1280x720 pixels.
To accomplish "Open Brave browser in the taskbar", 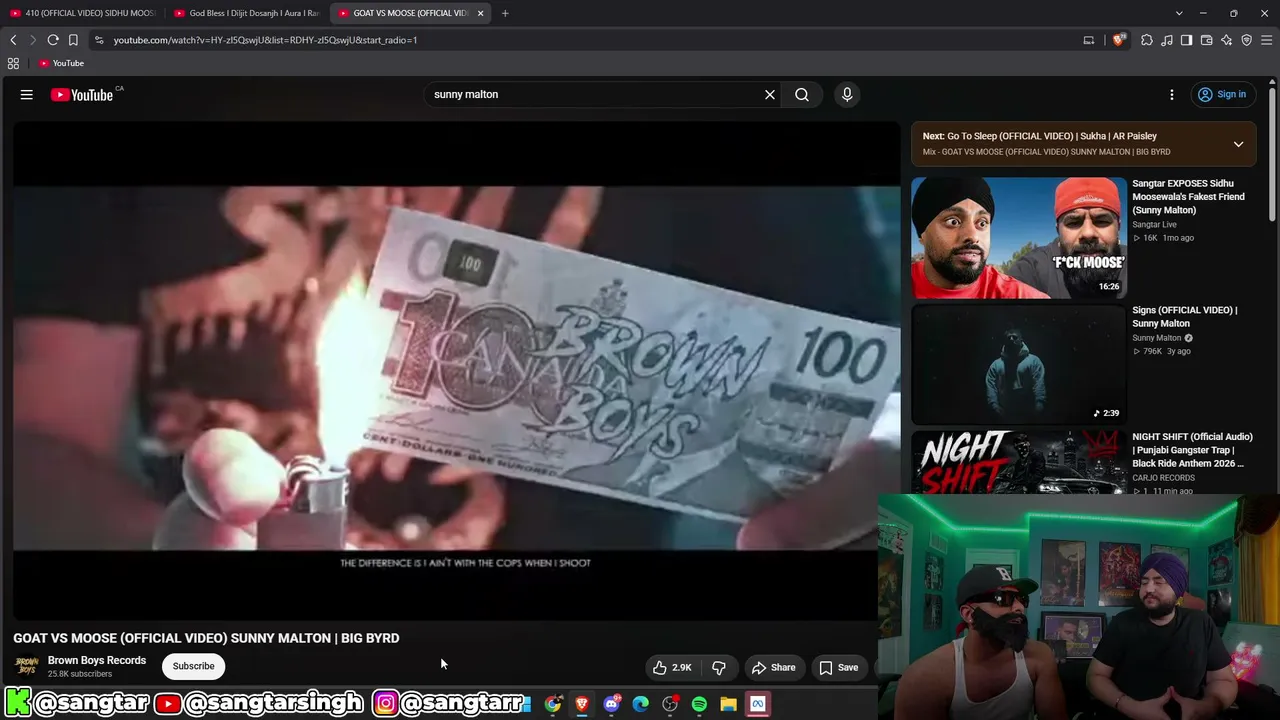I will click(x=582, y=704).
